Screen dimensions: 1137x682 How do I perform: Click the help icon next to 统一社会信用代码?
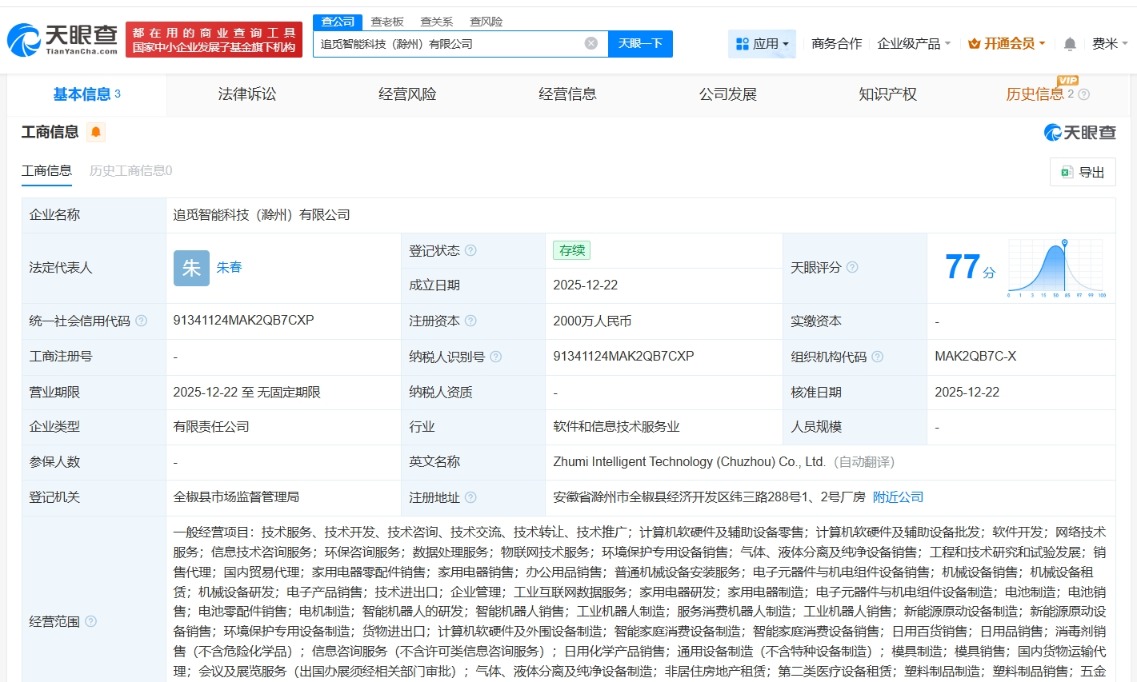tap(141, 321)
